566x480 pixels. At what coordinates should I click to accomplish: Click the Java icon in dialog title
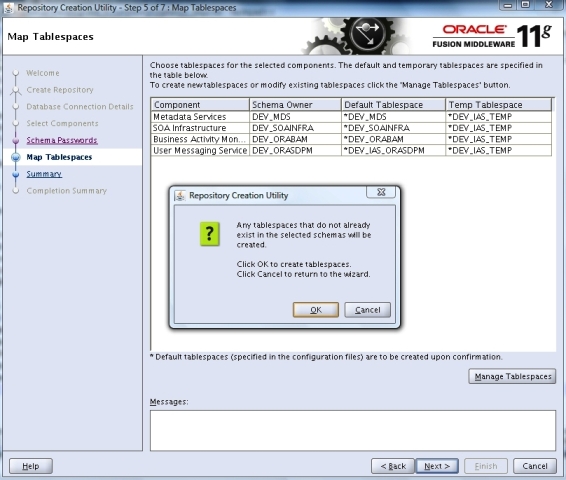[180, 196]
